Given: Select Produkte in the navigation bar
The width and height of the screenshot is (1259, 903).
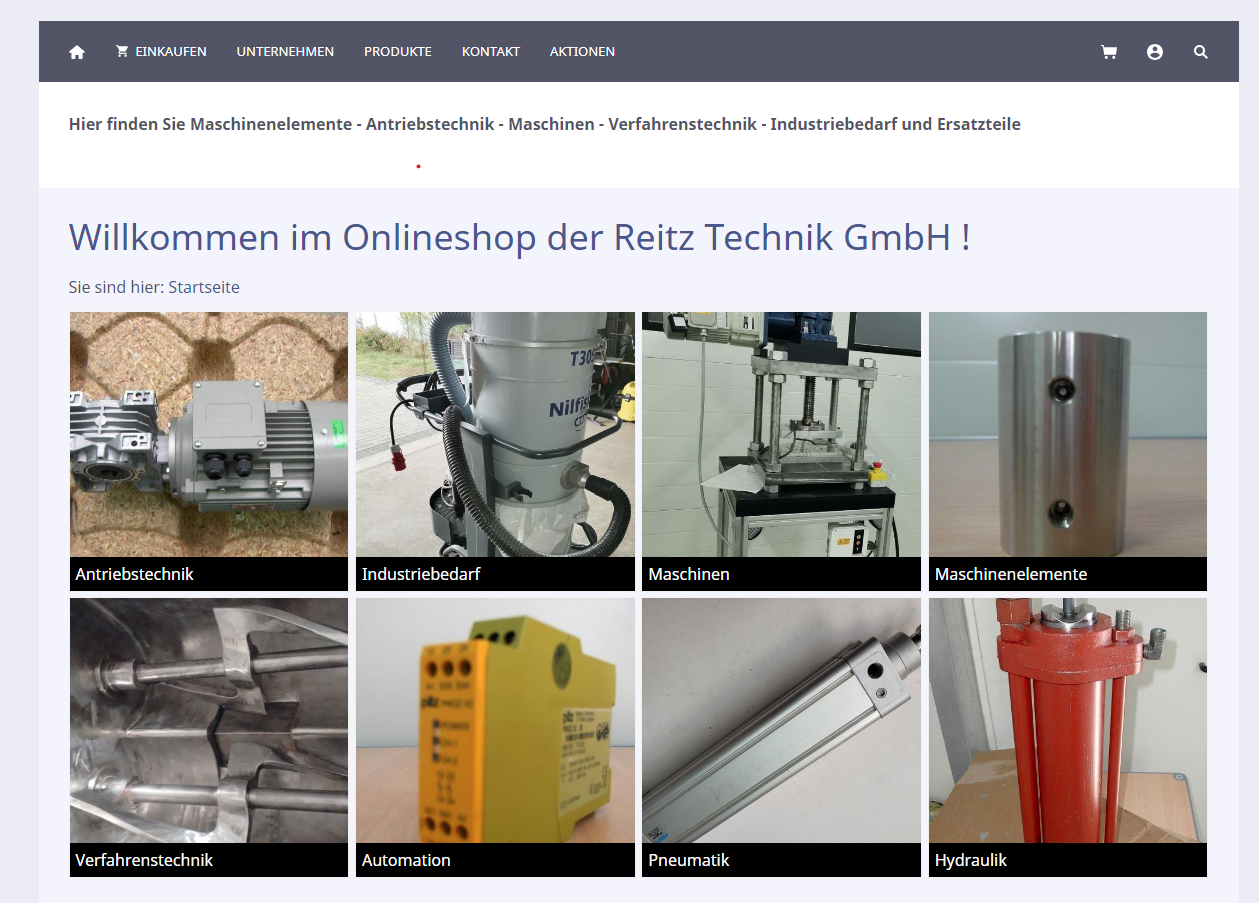Looking at the screenshot, I should [398, 52].
